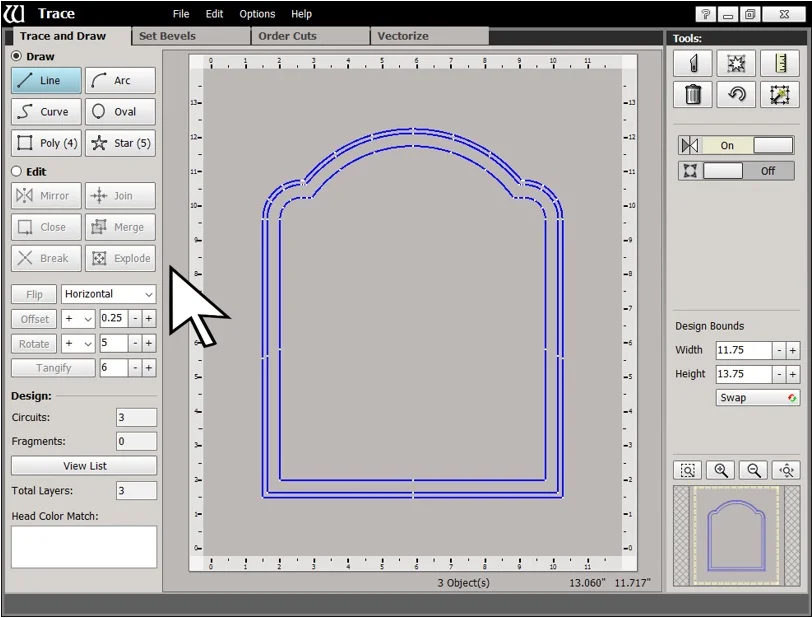Click the Total Layers value field
Screen dimensions: 812x618
point(136,491)
